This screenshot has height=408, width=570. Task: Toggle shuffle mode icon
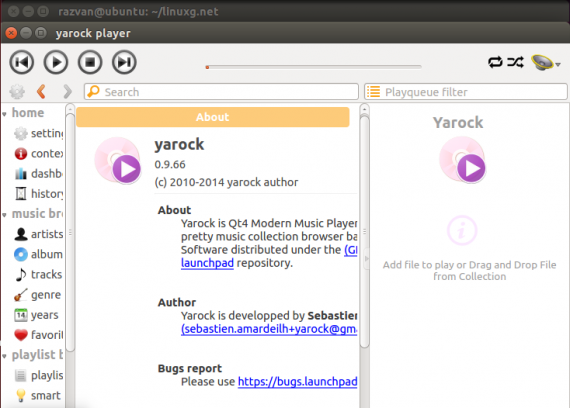(515, 62)
